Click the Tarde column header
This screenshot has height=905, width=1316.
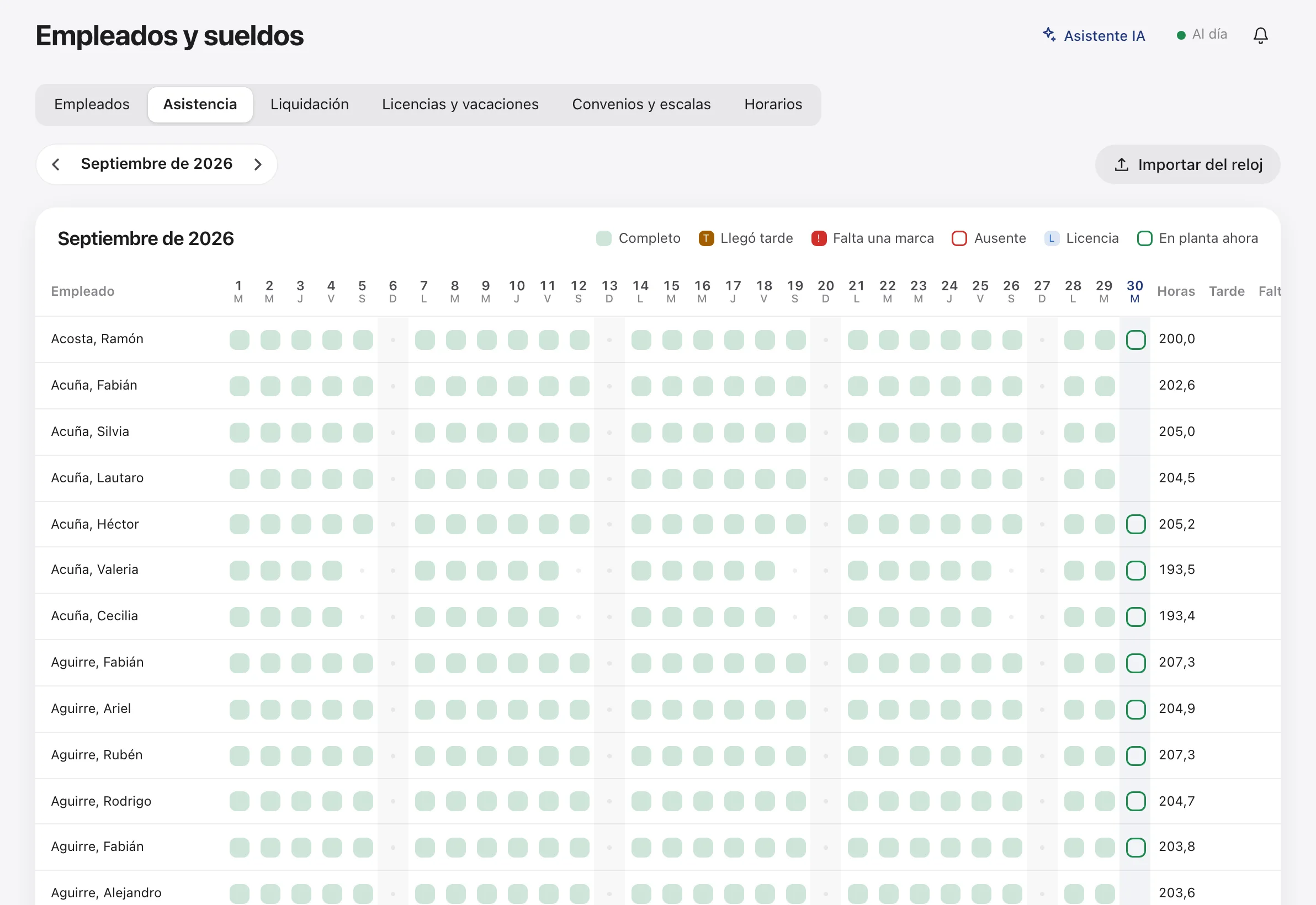click(1227, 291)
